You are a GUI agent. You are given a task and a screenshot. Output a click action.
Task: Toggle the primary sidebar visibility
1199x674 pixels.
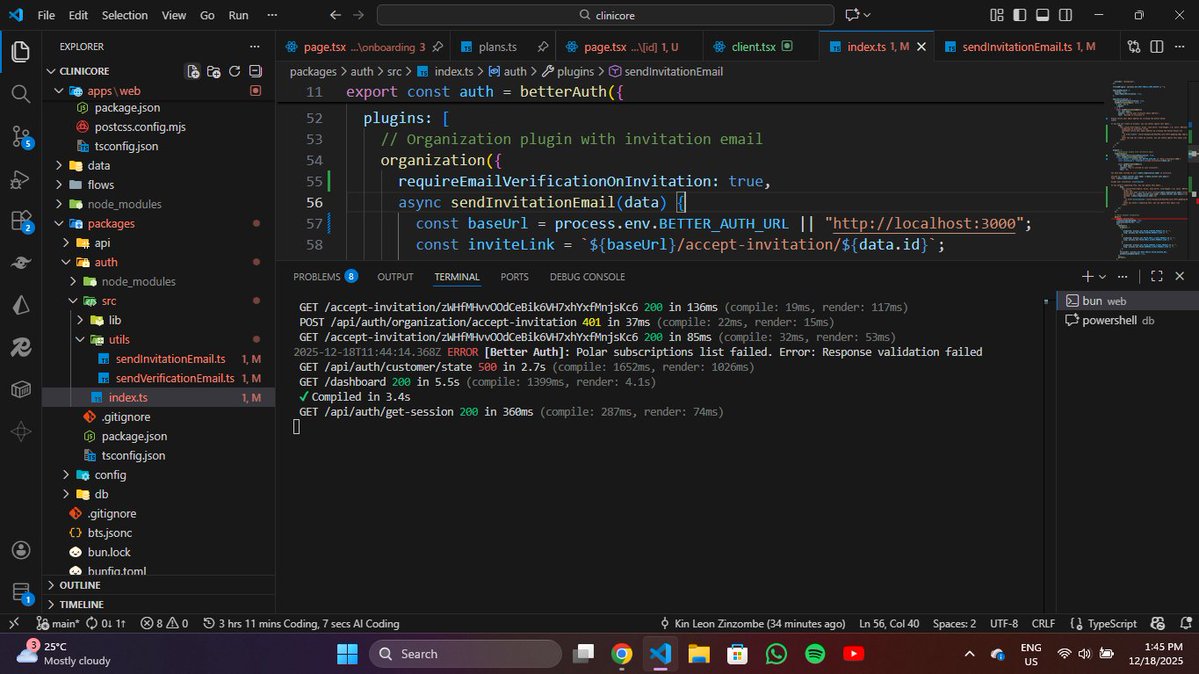1019,15
